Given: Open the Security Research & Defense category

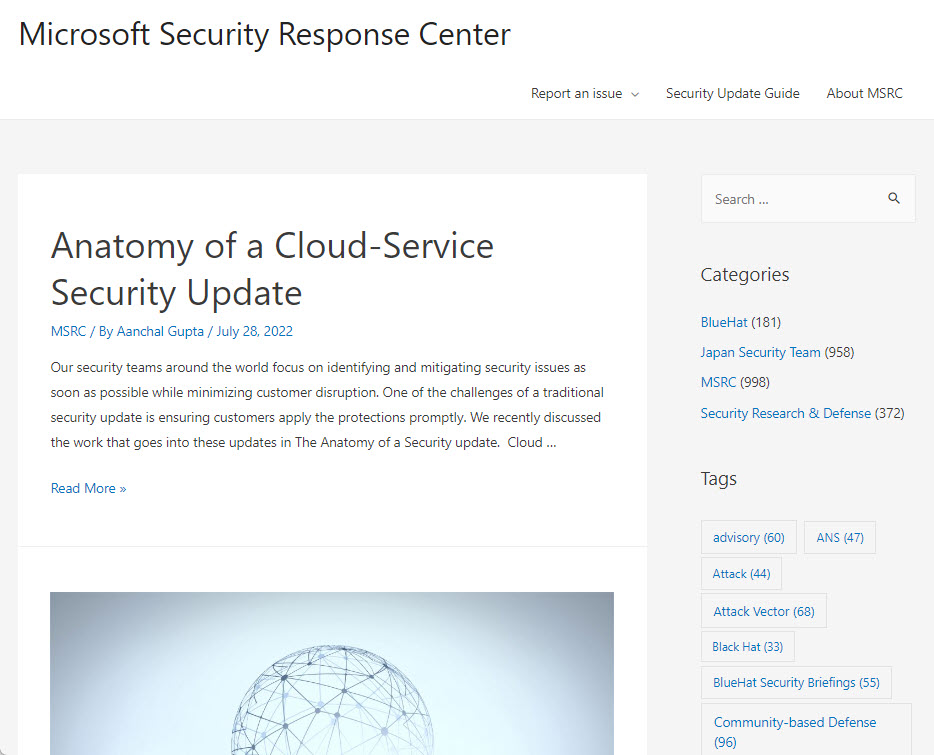Looking at the screenshot, I should click(785, 413).
